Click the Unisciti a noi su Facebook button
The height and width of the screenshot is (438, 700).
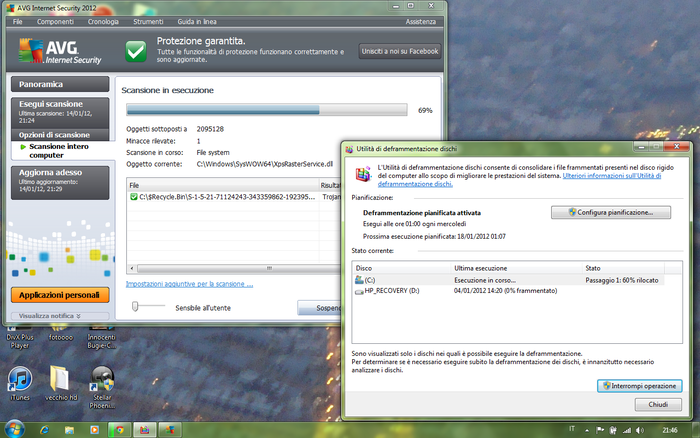[400, 51]
